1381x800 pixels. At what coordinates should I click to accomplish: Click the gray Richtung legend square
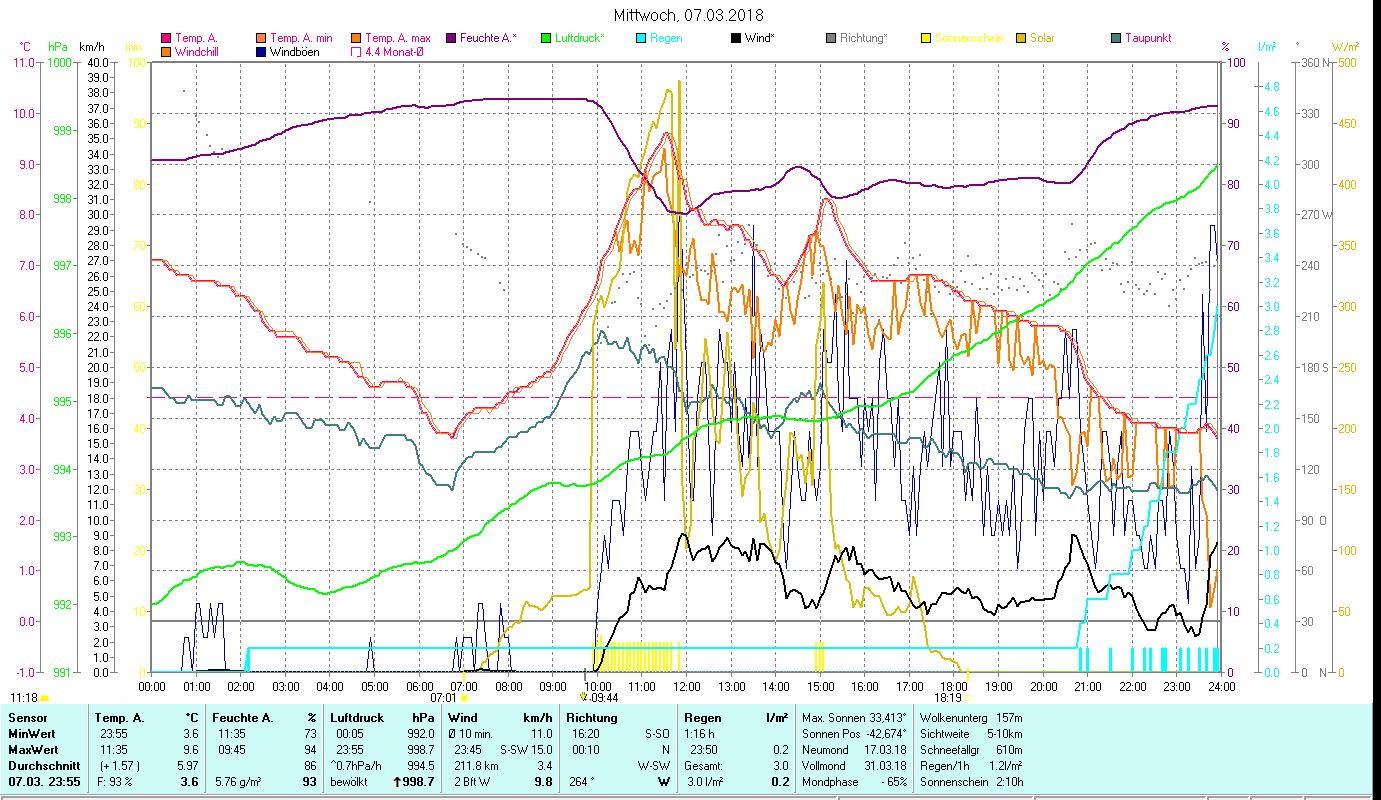(831, 38)
